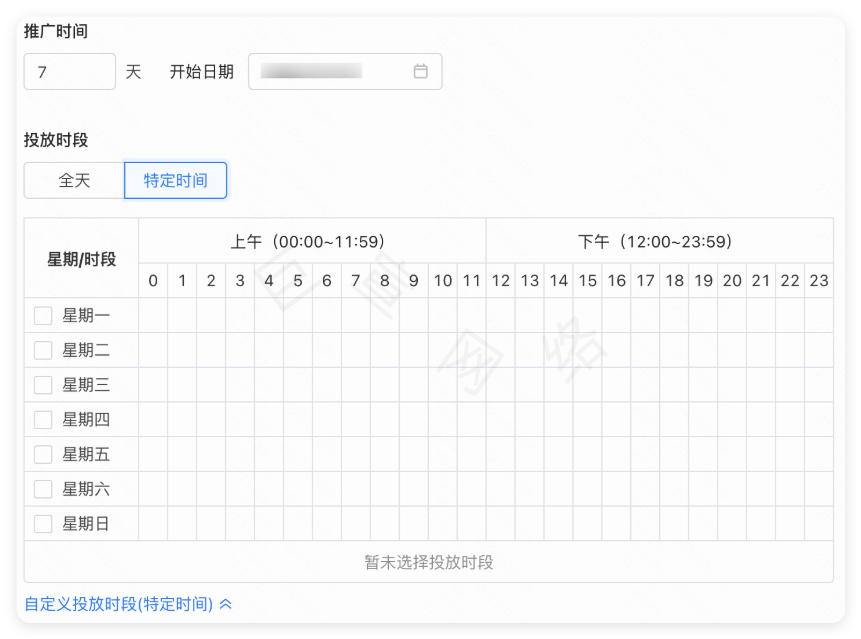Image resolution: width=861 pixels, height=639 pixels.
Task: Check the 星期六 (Saturday) checkbox
Action: click(42, 488)
